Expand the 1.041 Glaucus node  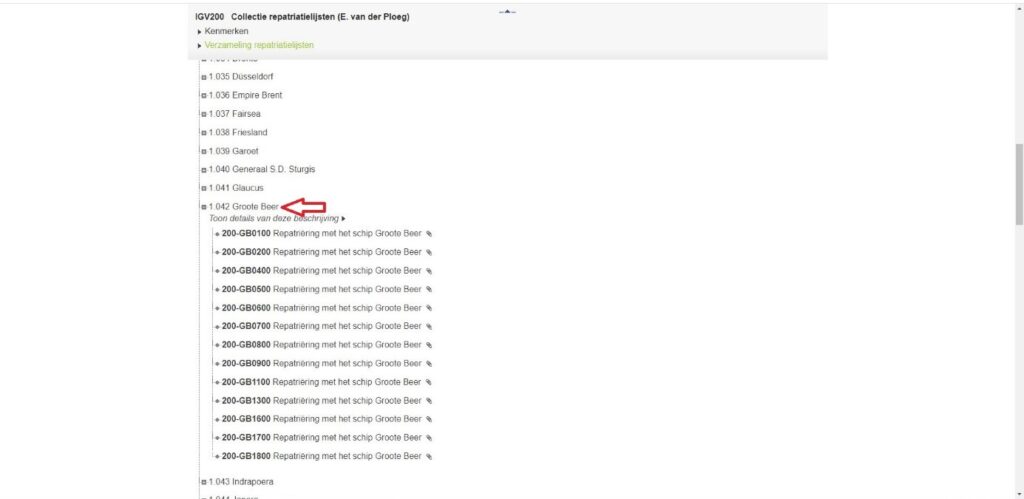(x=204, y=189)
